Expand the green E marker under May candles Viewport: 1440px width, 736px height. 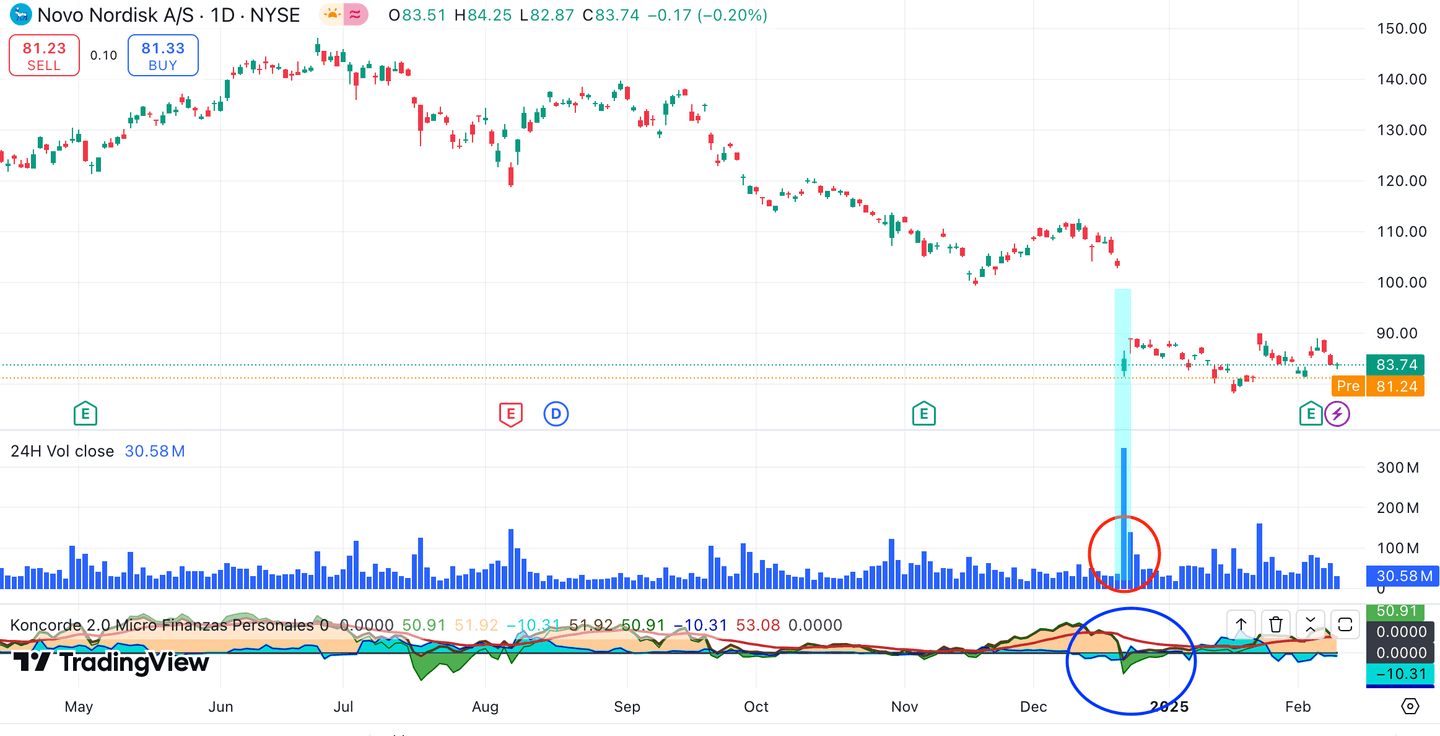pyautogui.click(x=86, y=413)
